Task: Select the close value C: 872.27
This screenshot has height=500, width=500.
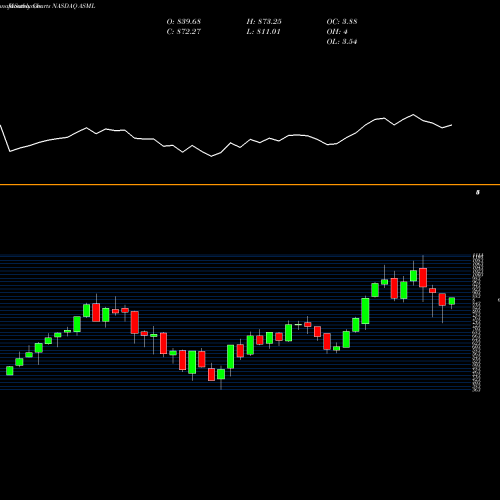Action: point(184,32)
